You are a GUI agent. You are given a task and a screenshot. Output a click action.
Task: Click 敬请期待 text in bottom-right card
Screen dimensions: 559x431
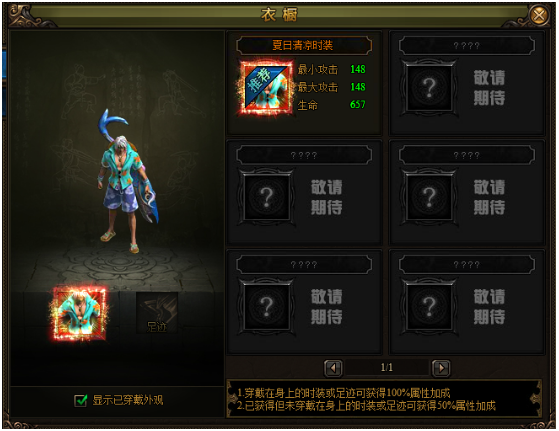[489, 307]
